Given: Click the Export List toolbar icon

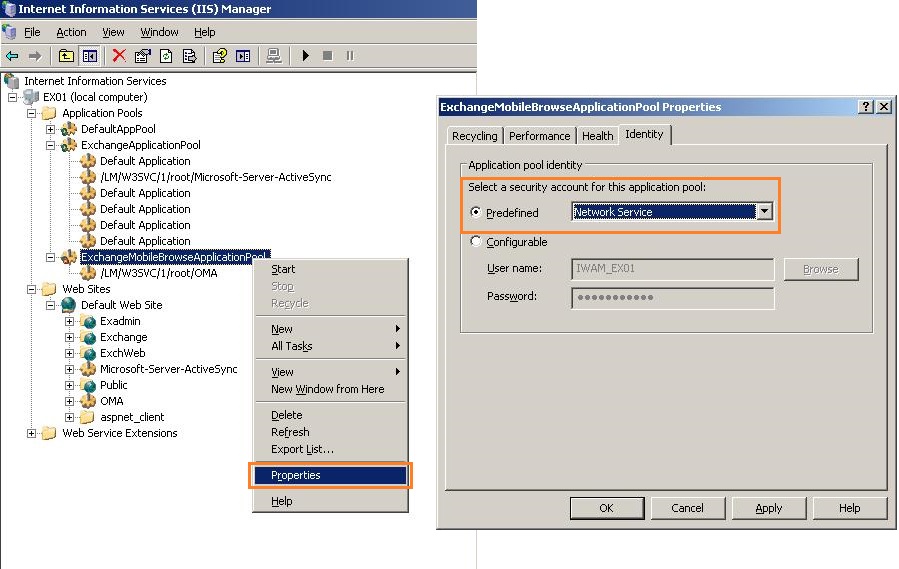Looking at the screenshot, I should (x=189, y=56).
